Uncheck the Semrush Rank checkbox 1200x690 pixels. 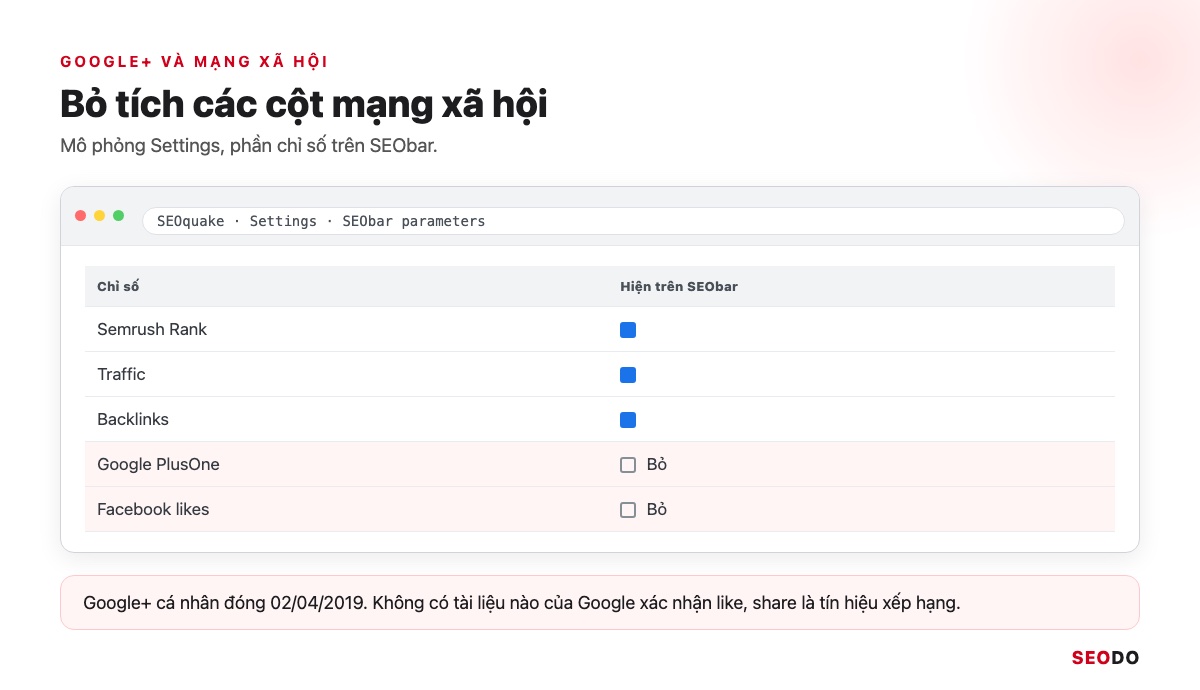click(628, 330)
